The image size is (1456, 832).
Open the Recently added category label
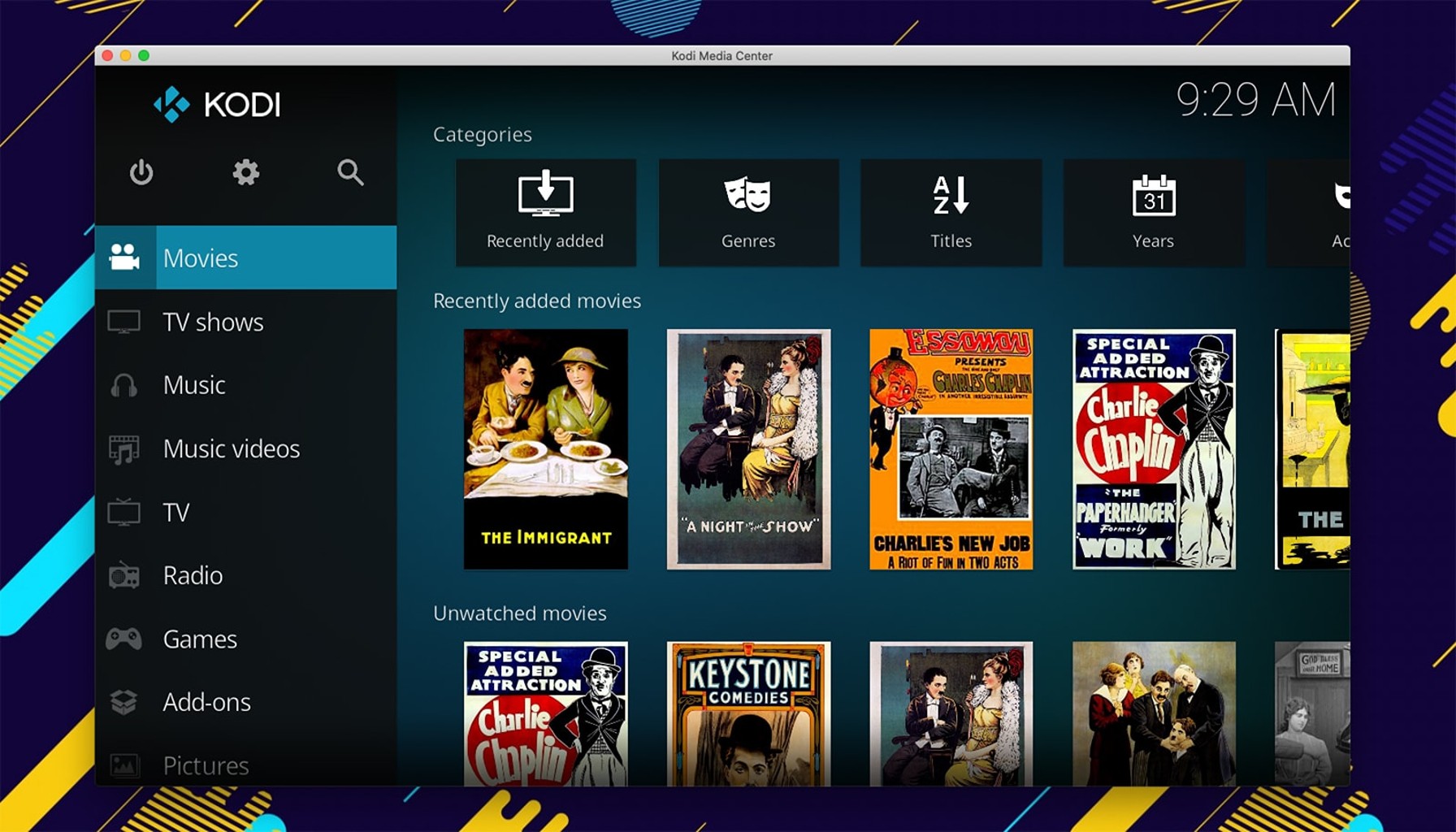click(545, 240)
